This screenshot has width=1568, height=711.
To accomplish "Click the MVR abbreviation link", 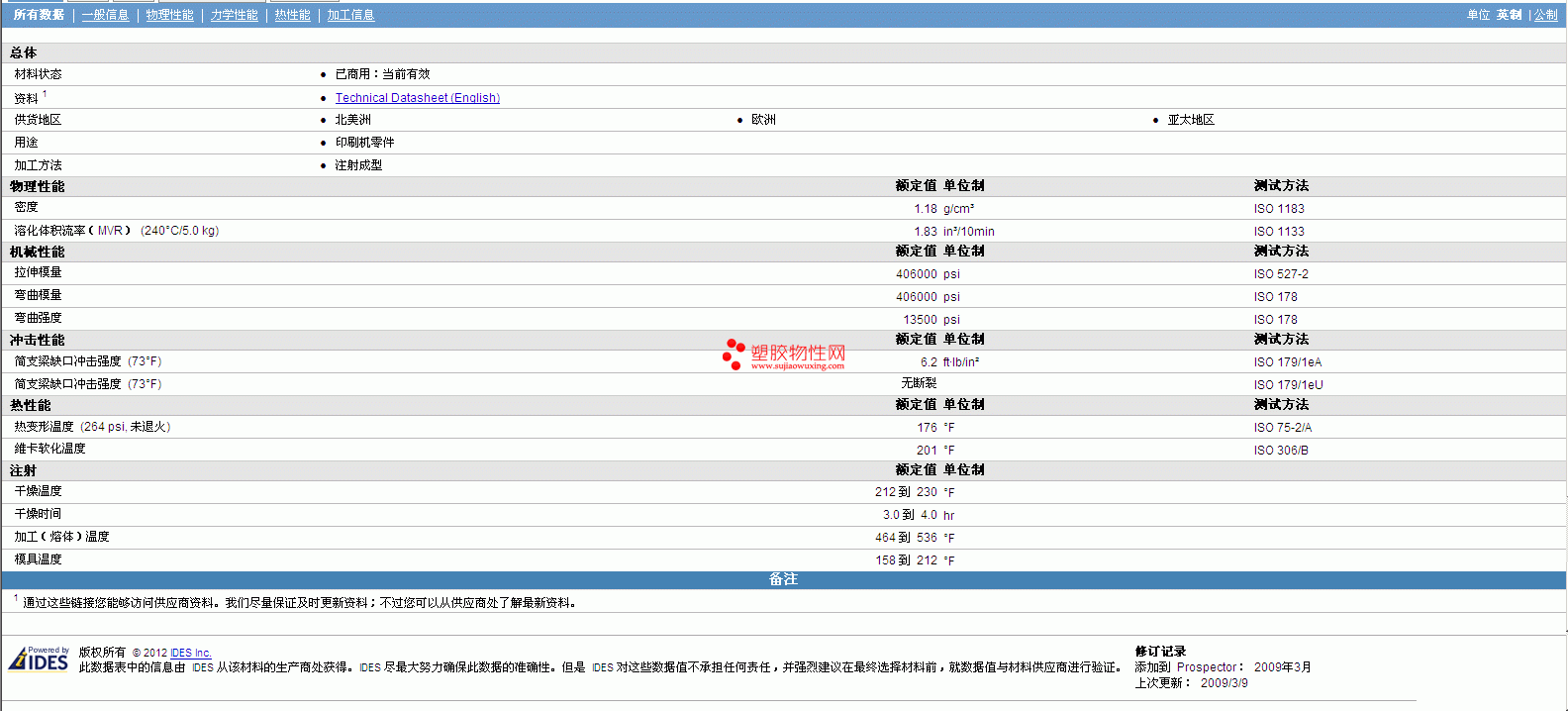I will pyautogui.click(x=110, y=231).
